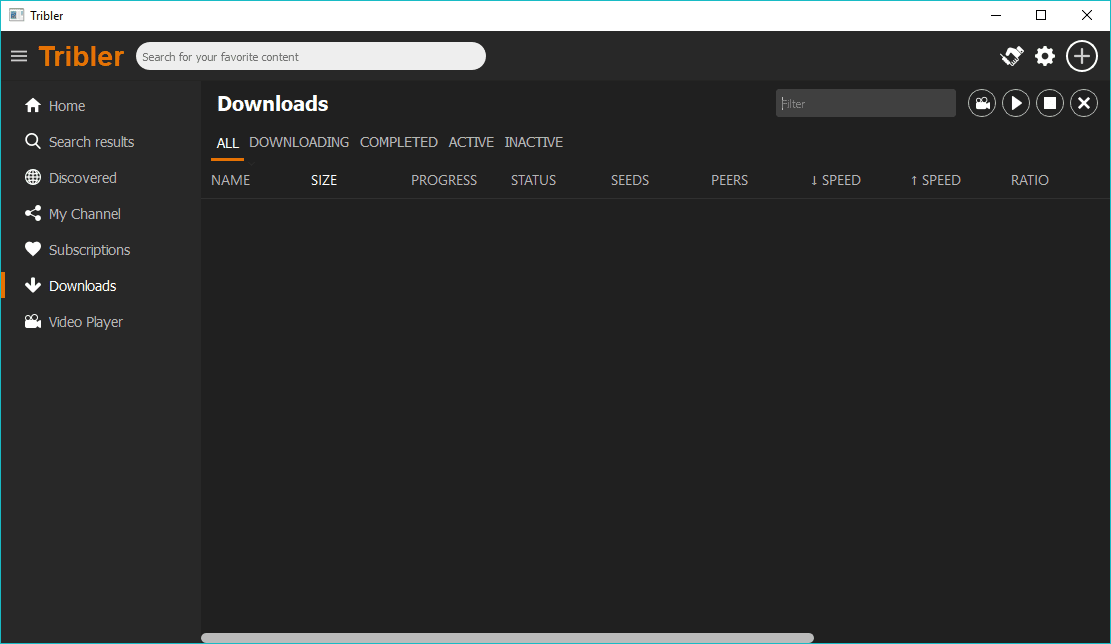Switch to the COMPLETED tab
Viewport: 1111px width, 644px height.
pos(398,142)
